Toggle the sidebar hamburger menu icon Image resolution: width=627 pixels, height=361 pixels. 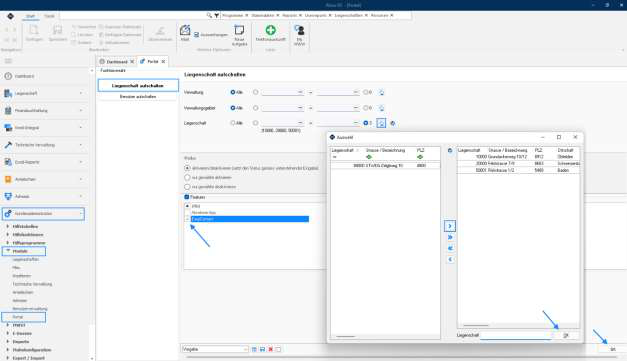coord(8,61)
